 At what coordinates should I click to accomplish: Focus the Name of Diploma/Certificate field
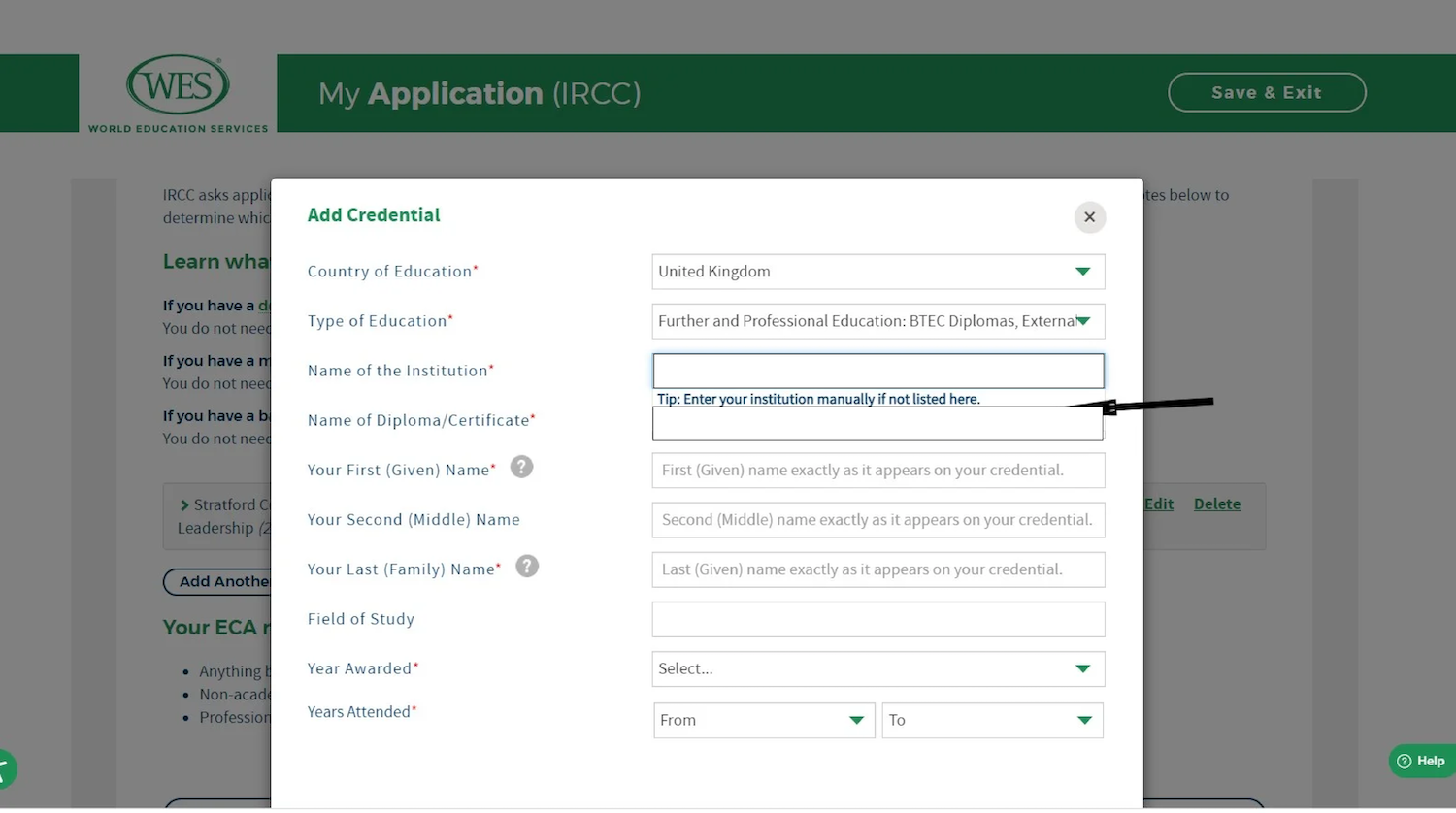[877, 424]
